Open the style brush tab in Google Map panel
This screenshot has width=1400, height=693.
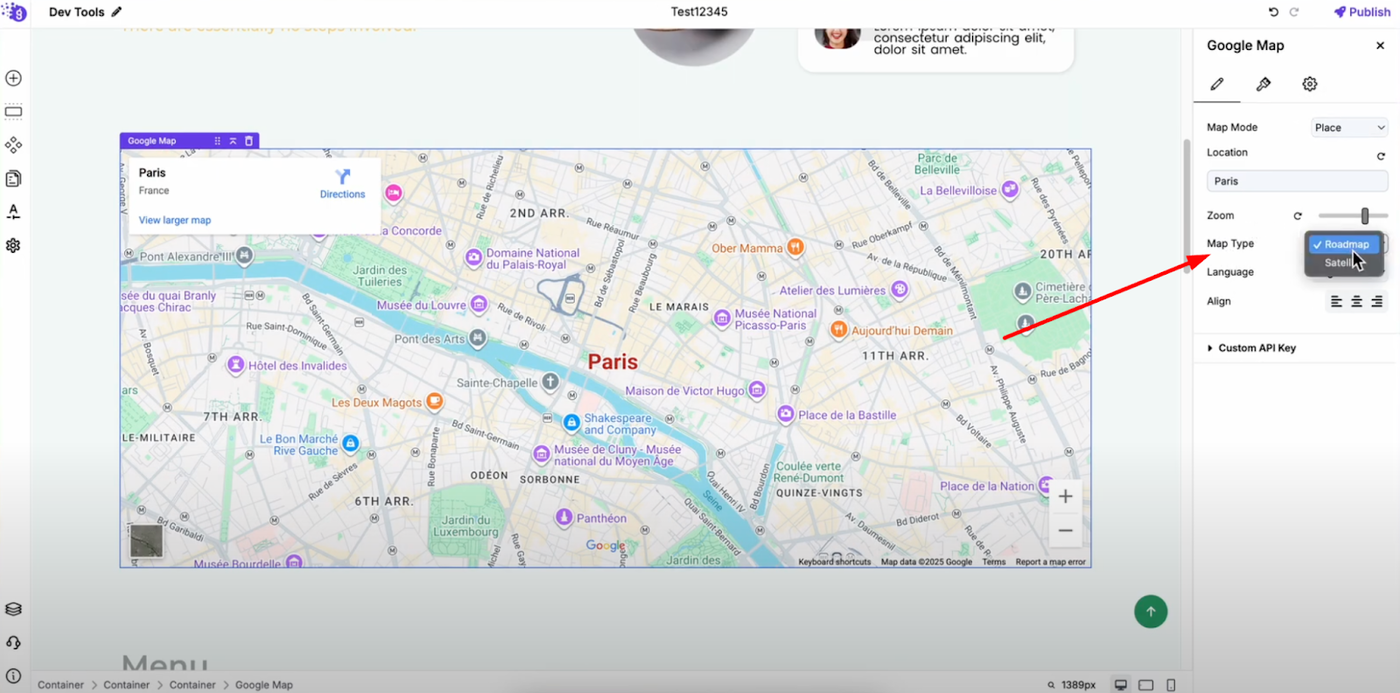1263,84
